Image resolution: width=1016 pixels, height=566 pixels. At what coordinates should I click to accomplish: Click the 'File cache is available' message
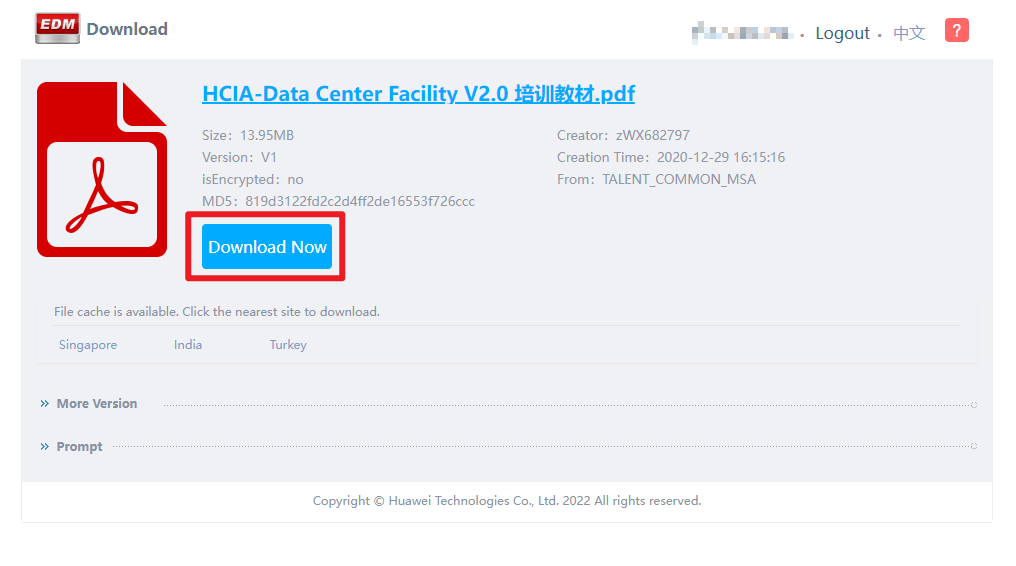(x=216, y=311)
